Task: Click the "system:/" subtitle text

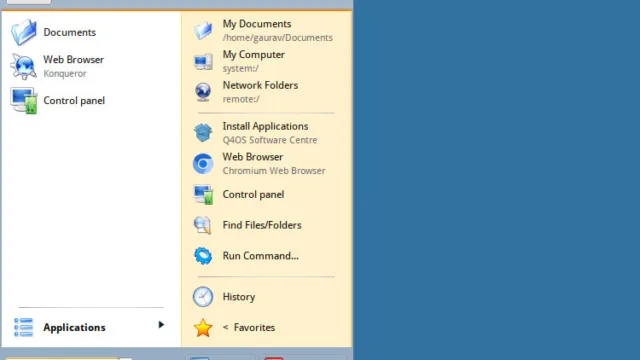Action: pyautogui.click(x=240, y=69)
